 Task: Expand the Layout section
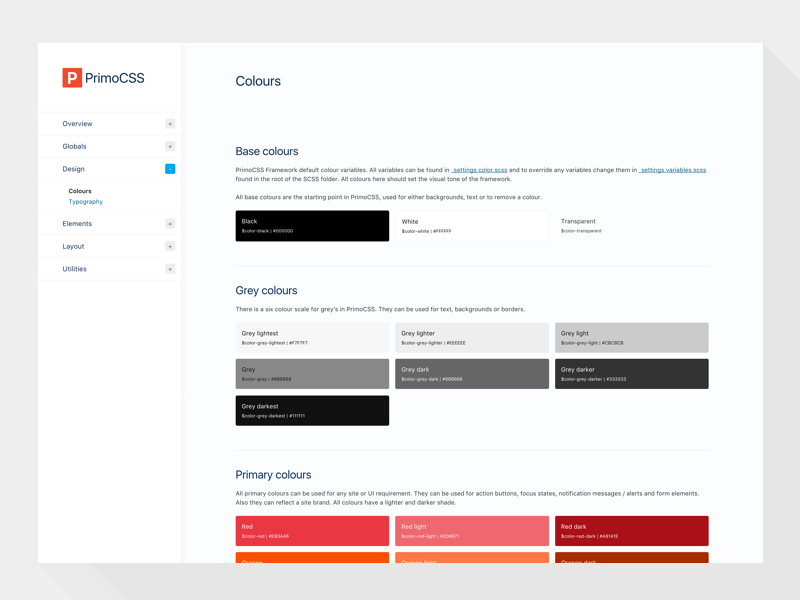[x=170, y=246]
